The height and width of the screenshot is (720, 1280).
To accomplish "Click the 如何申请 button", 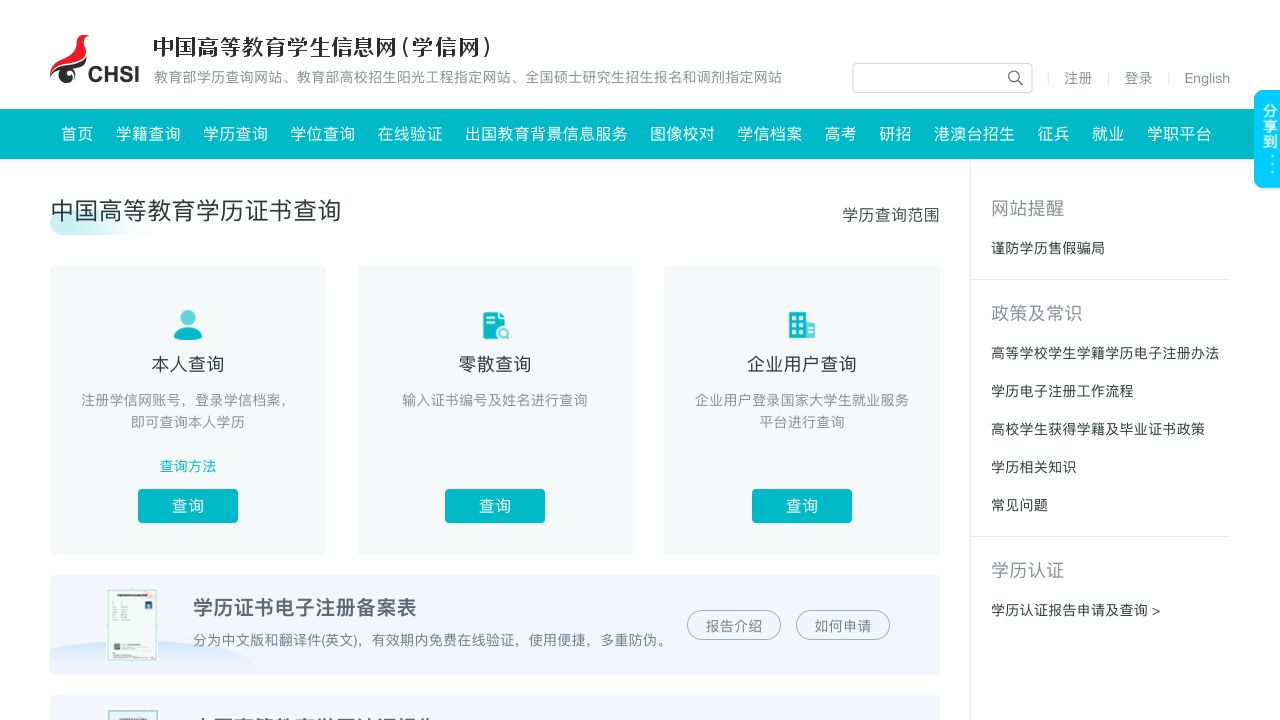I will click(x=843, y=626).
